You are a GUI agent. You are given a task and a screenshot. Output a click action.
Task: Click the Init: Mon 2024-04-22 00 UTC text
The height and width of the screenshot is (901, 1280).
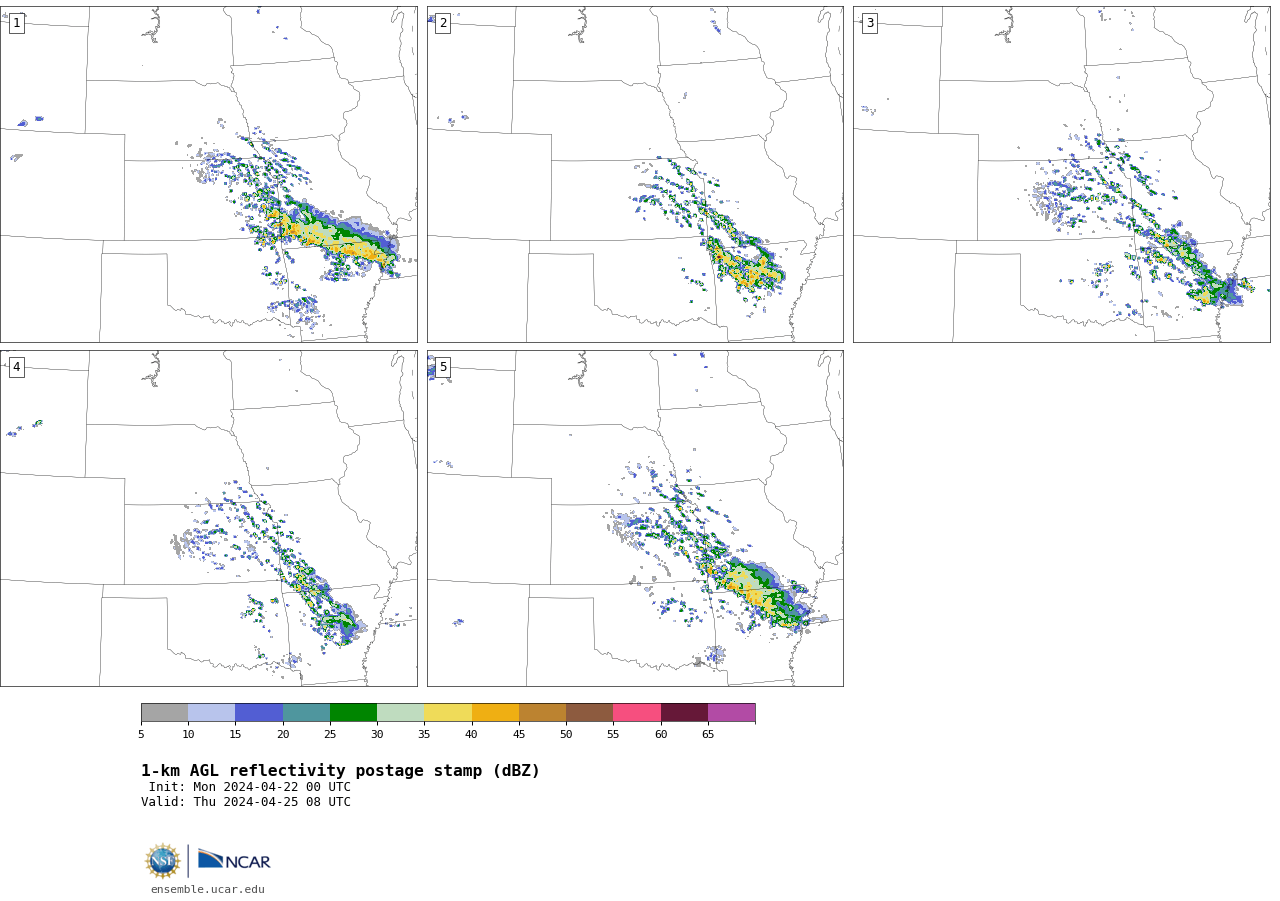click(250, 787)
